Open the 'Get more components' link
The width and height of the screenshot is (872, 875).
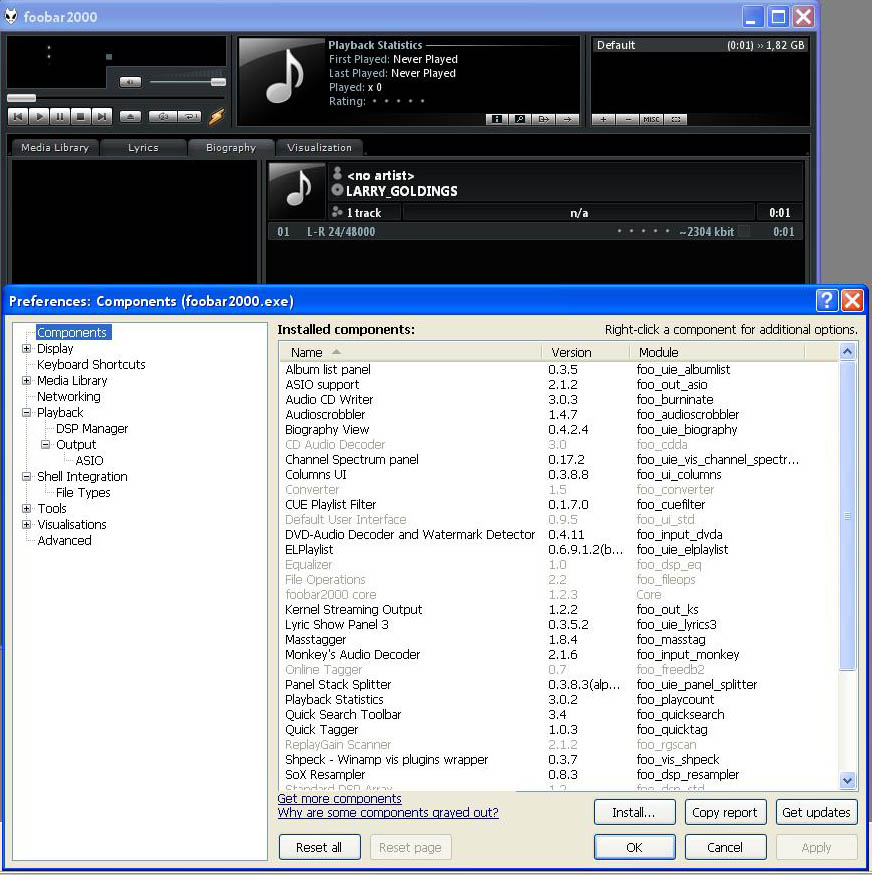[x=339, y=799]
